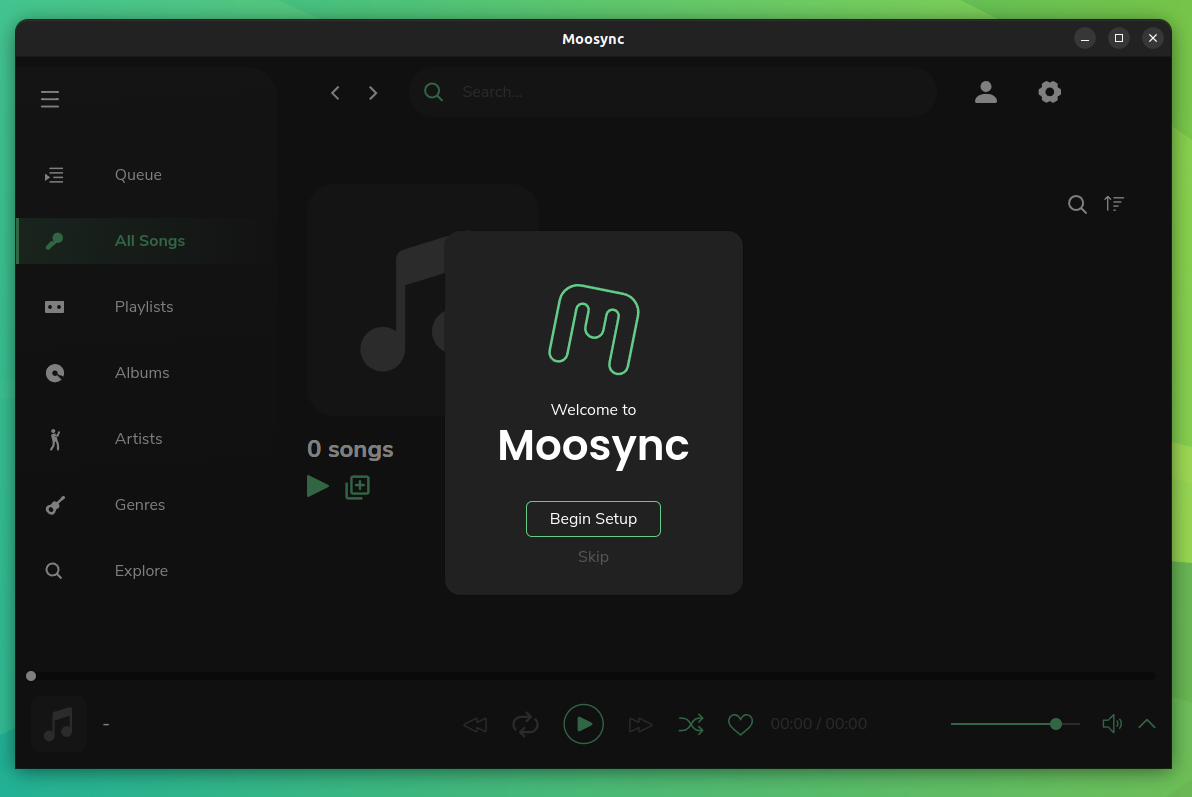
Task: Open the user account profile icon
Action: [986, 91]
